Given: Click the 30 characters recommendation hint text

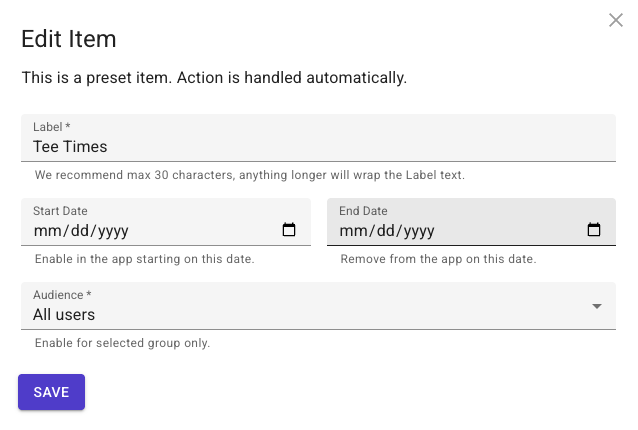Looking at the screenshot, I should coord(249,175).
